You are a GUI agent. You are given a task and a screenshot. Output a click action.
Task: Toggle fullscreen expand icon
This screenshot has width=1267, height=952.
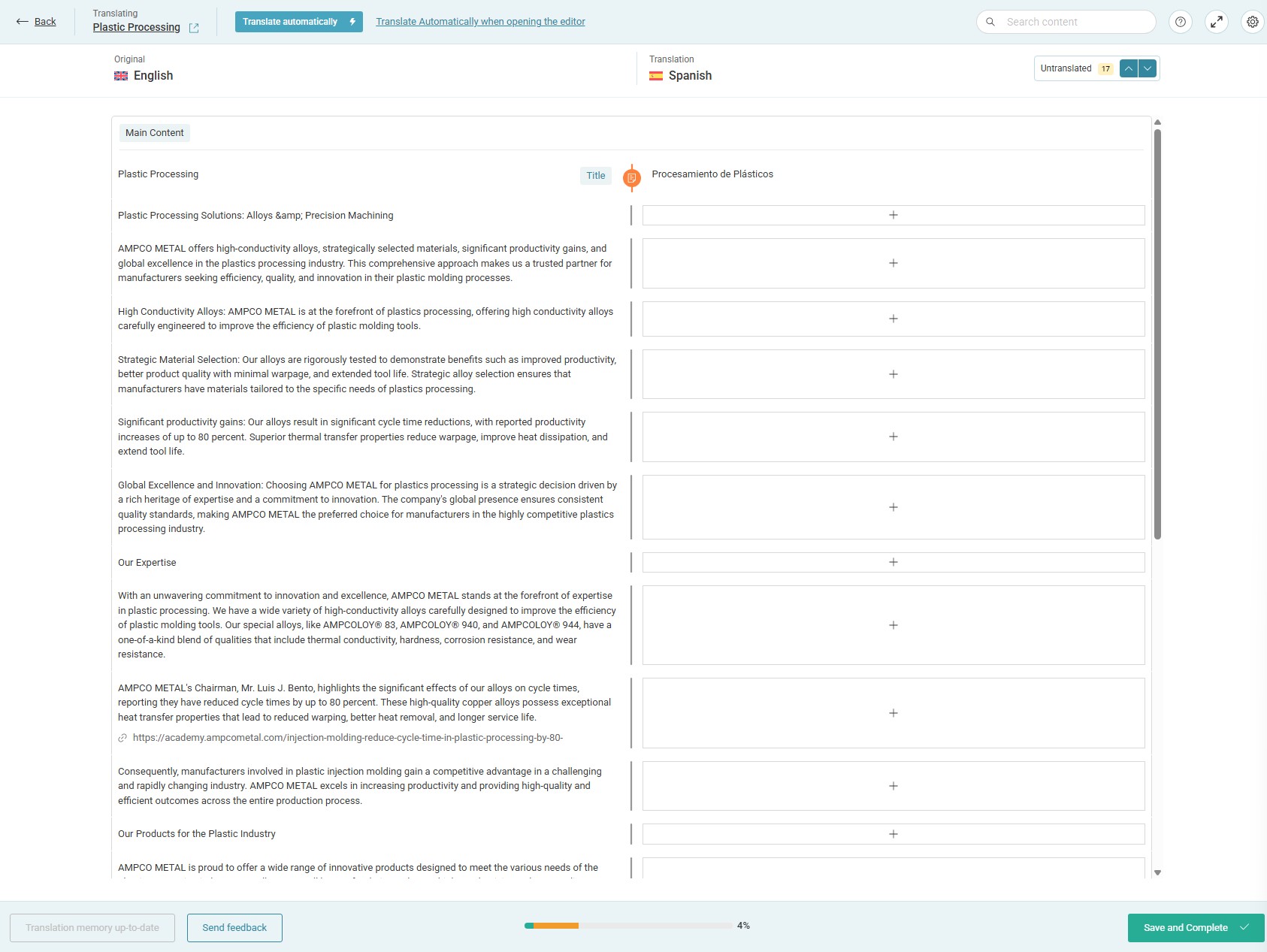tap(1217, 22)
